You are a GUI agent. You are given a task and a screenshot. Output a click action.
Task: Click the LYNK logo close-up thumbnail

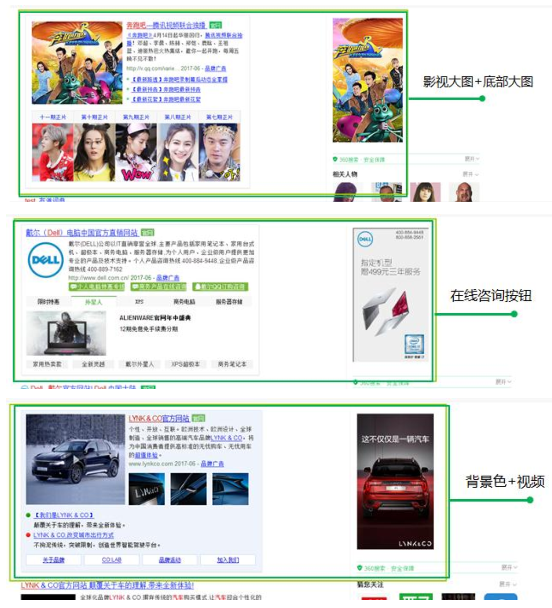(147, 489)
